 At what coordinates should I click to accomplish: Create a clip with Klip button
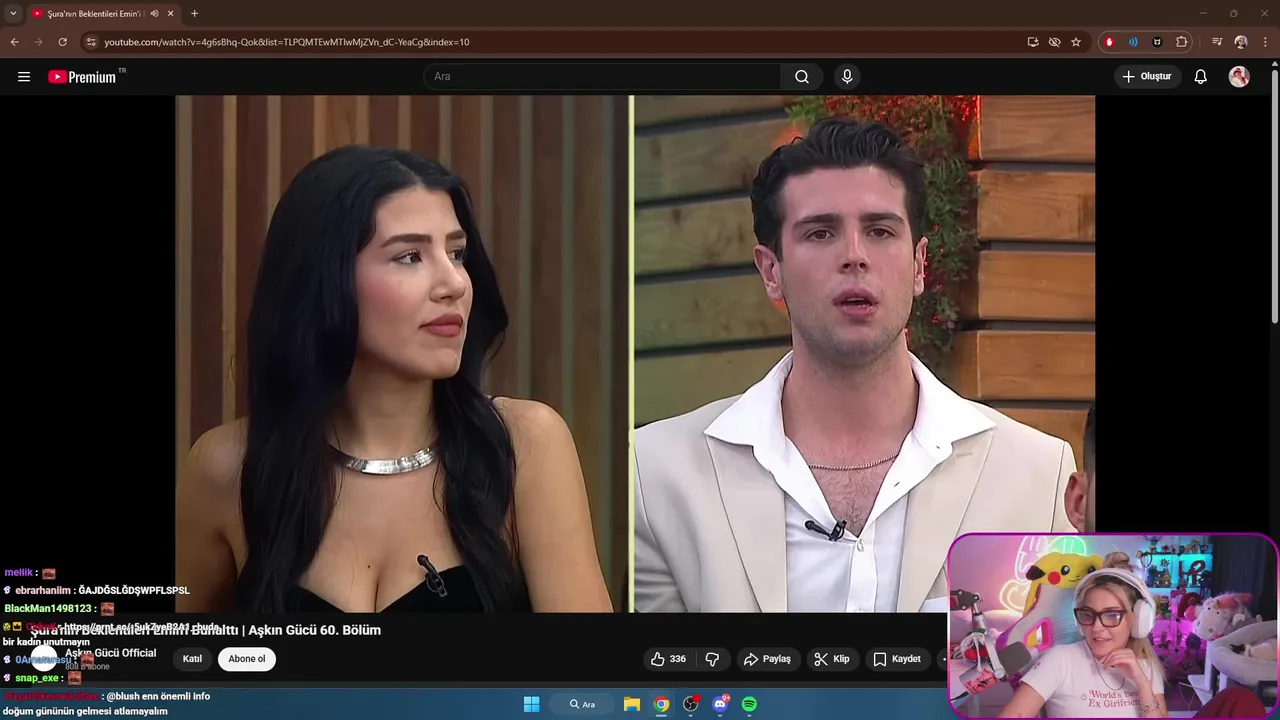(x=832, y=659)
